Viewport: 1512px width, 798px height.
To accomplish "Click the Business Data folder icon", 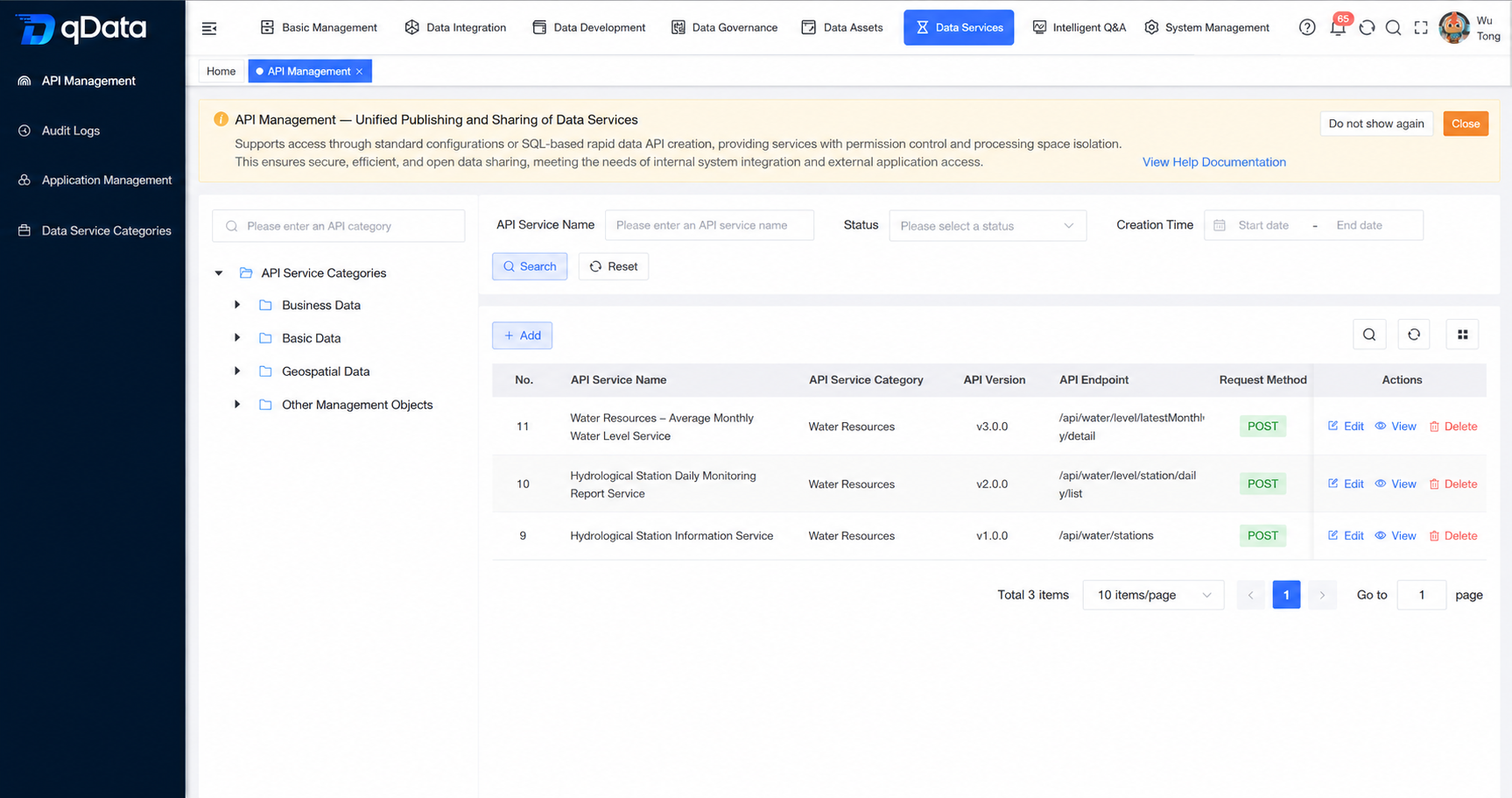I will [x=265, y=305].
